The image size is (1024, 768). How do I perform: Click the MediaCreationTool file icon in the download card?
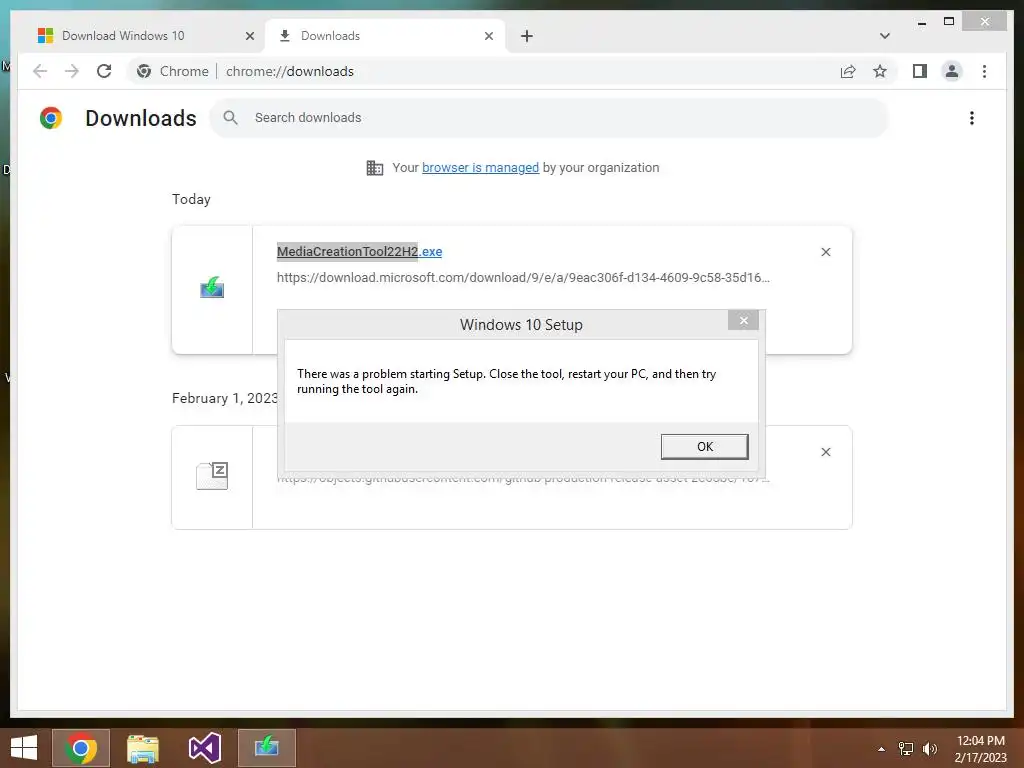[212, 287]
